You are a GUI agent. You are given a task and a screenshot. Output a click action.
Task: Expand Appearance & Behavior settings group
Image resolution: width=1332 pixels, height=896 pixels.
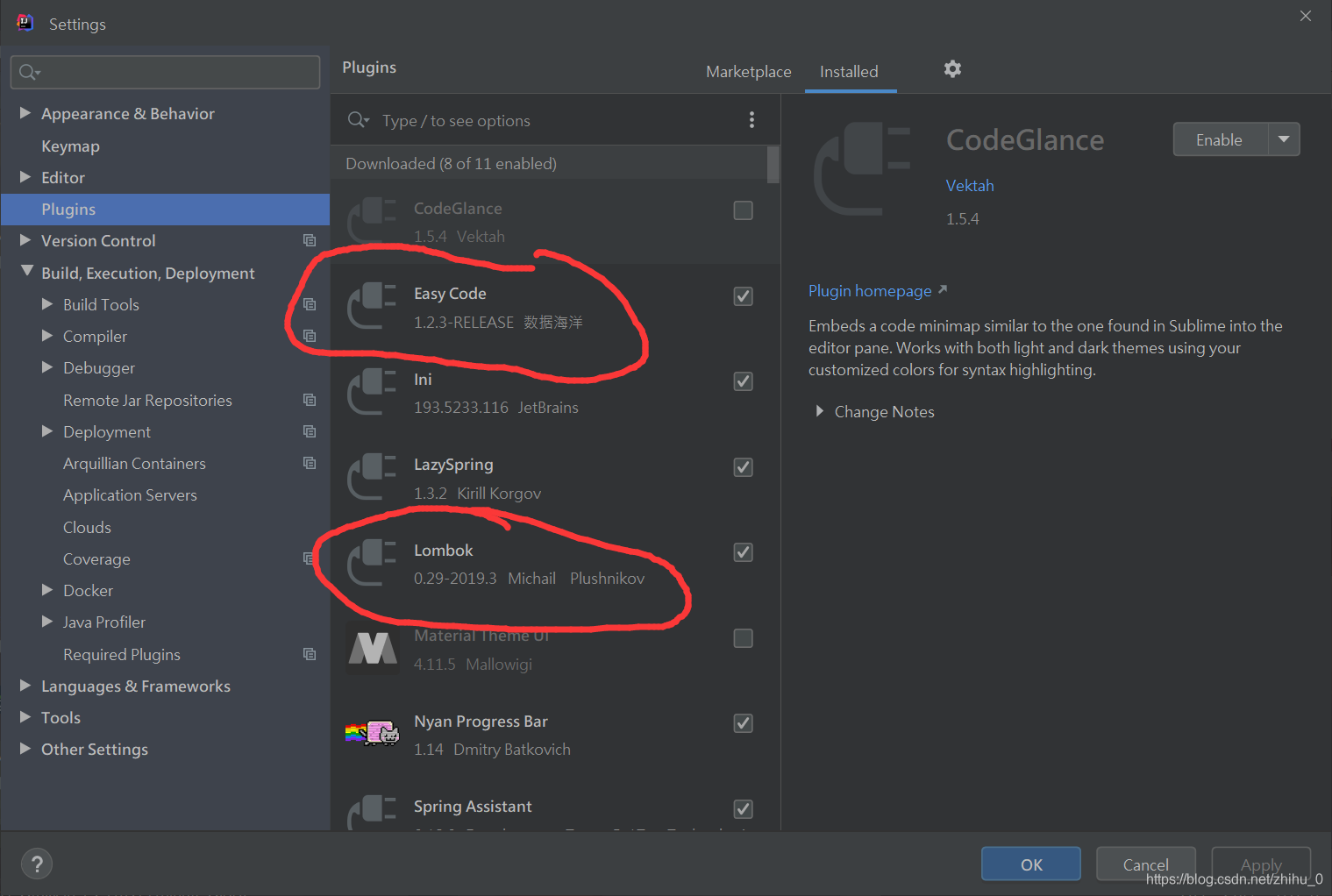point(25,113)
